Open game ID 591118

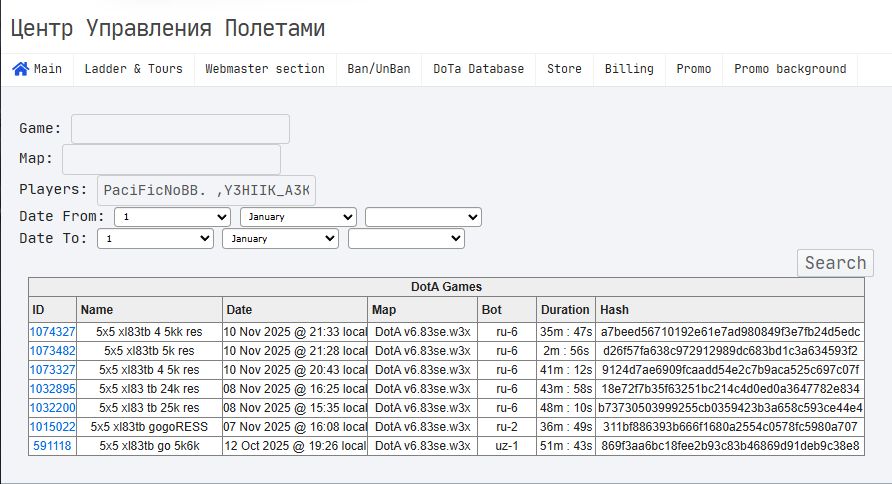[52, 446]
